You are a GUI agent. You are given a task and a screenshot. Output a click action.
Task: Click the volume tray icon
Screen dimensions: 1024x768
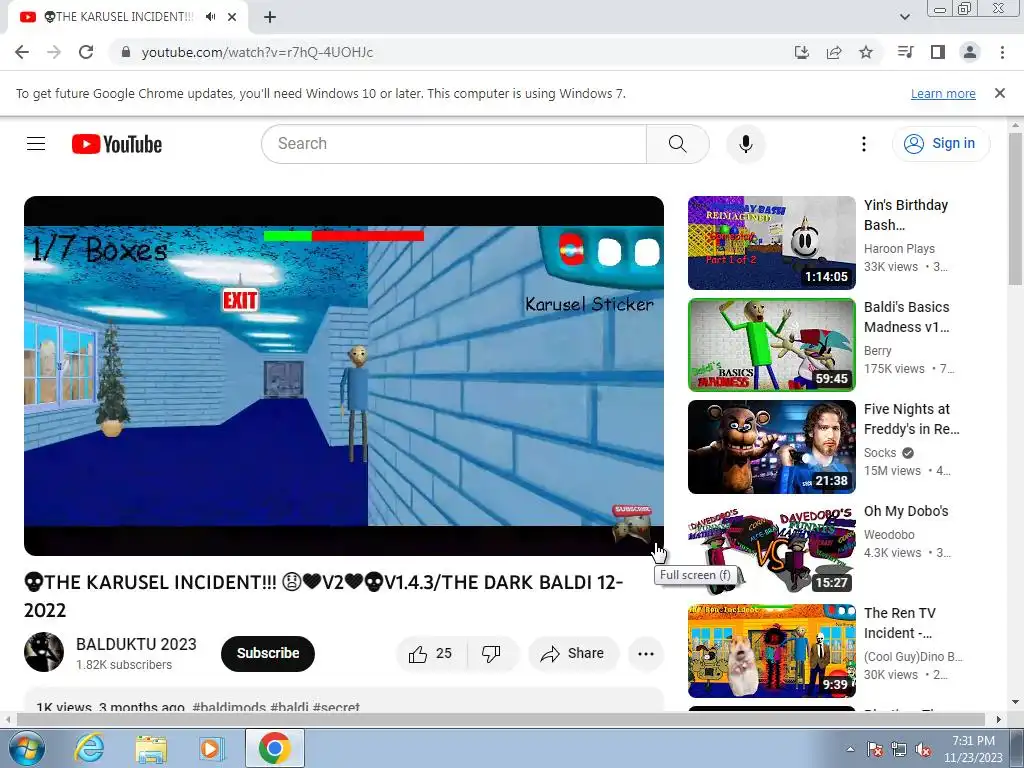click(923, 749)
